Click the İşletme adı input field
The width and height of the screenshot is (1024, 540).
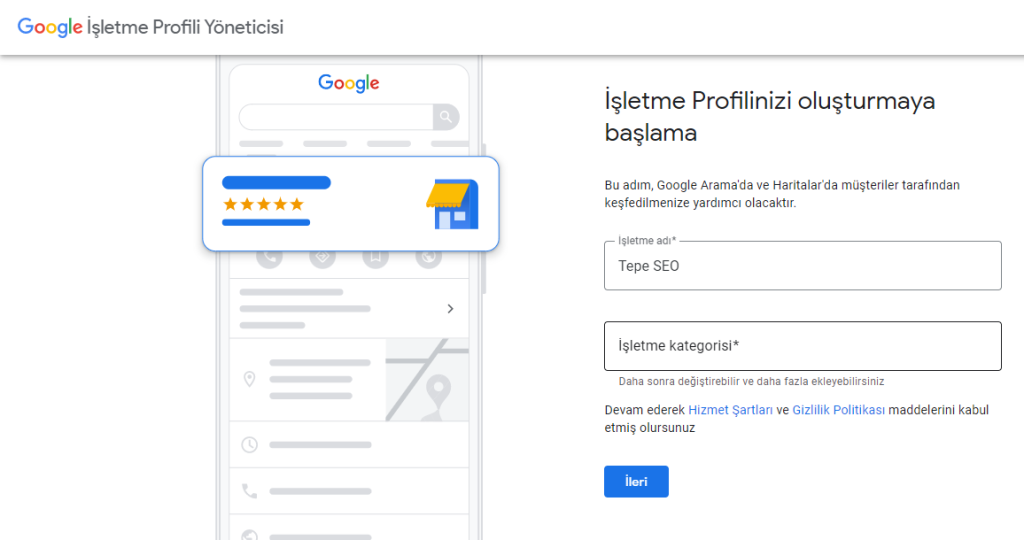[803, 266]
